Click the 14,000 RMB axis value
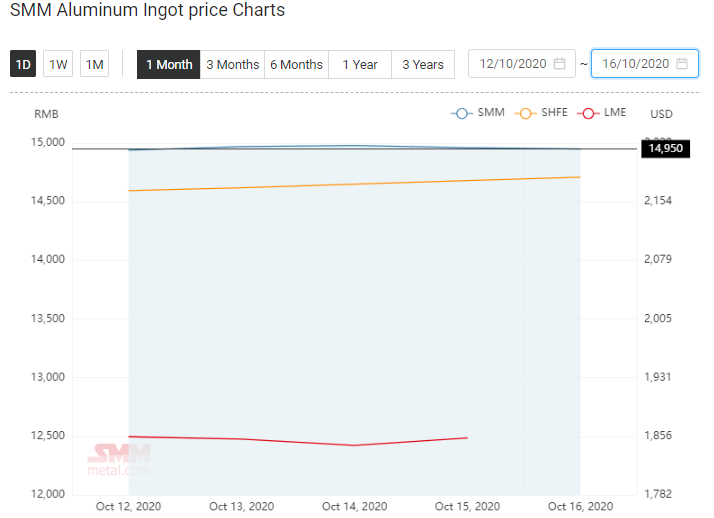Screen dimensions: 714x518 (x=48, y=259)
